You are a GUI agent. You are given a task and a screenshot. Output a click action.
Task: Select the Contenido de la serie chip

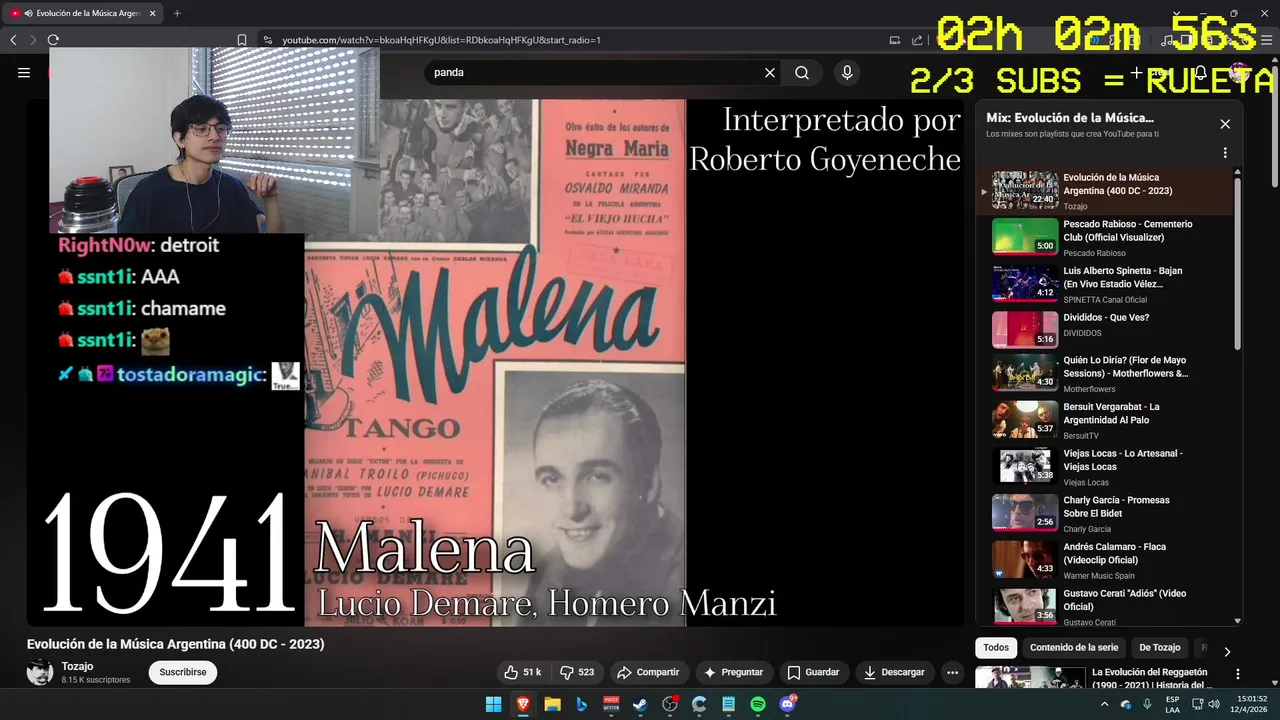tap(1074, 647)
